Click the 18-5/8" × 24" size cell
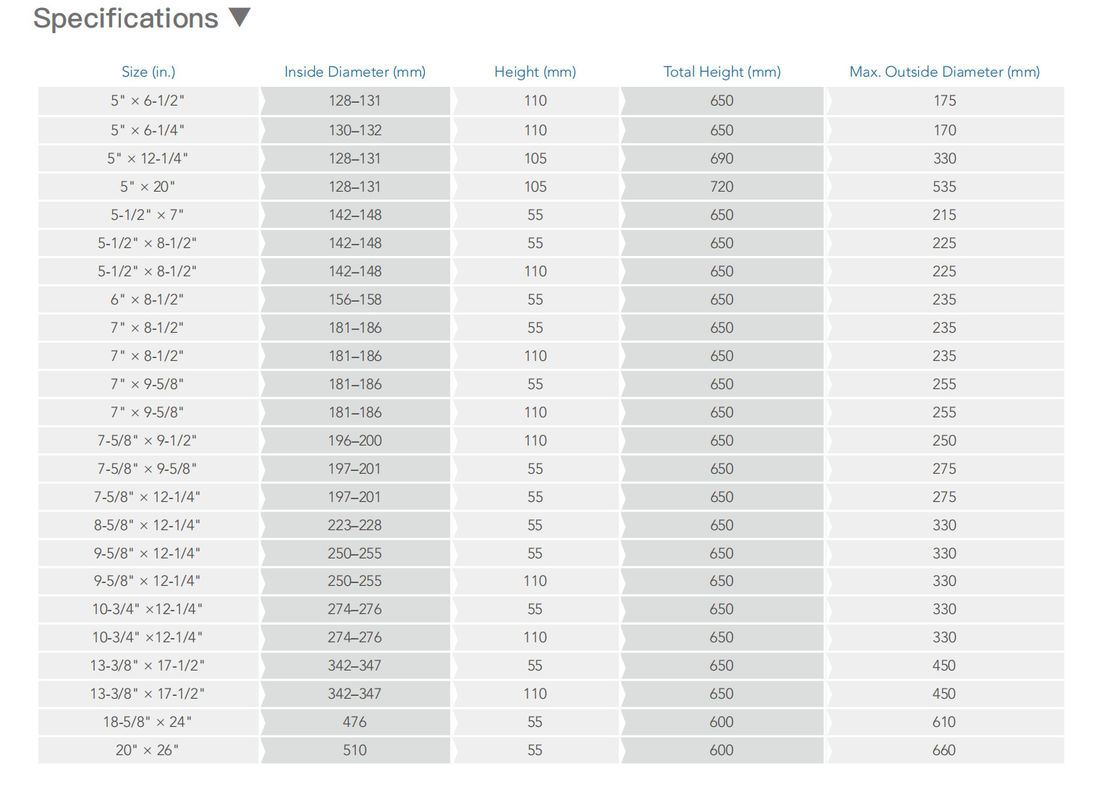The height and width of the screenshot is (800, 1107). coord(148,722)
